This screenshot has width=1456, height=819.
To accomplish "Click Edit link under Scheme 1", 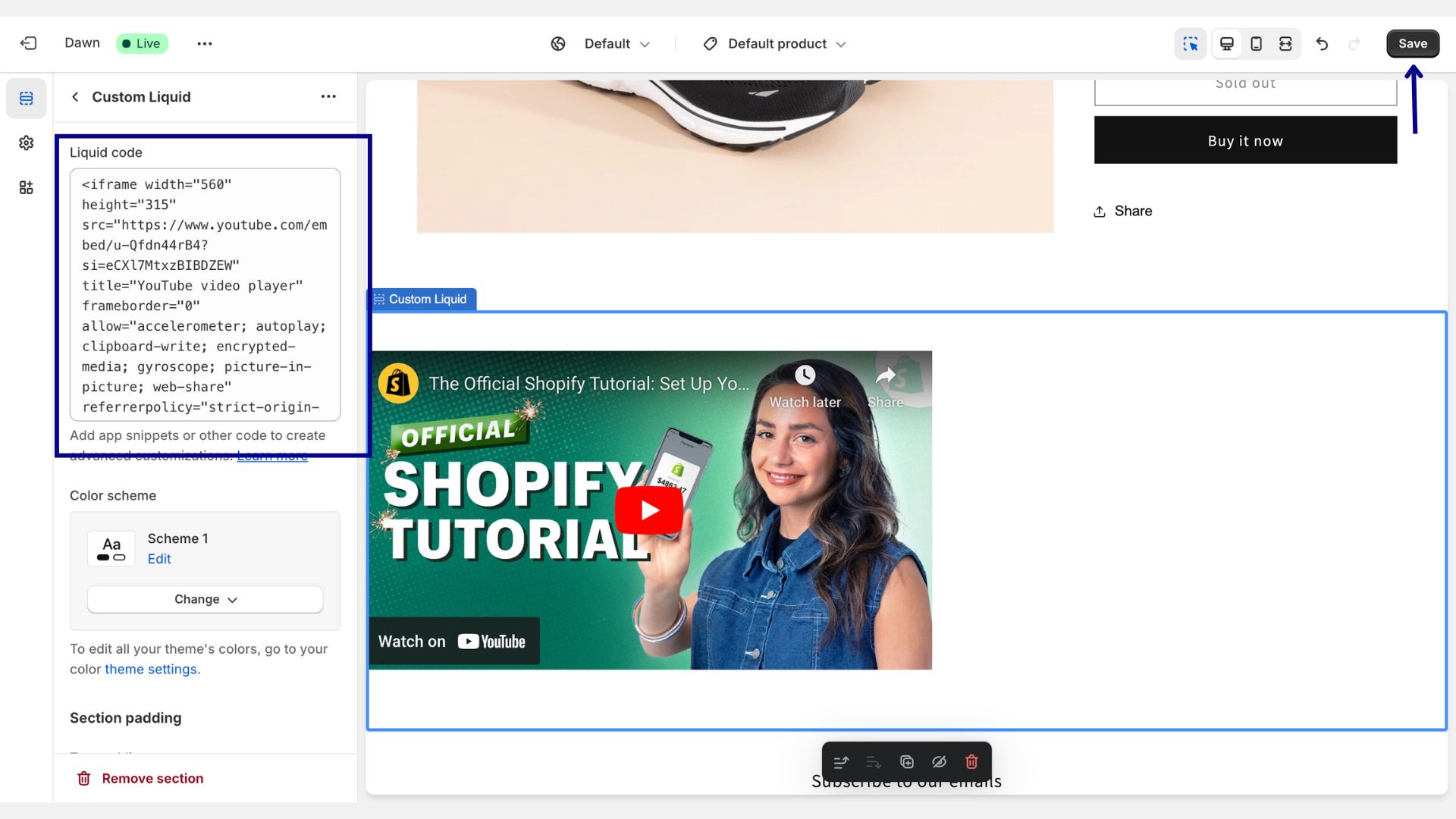I will [159, 559].
